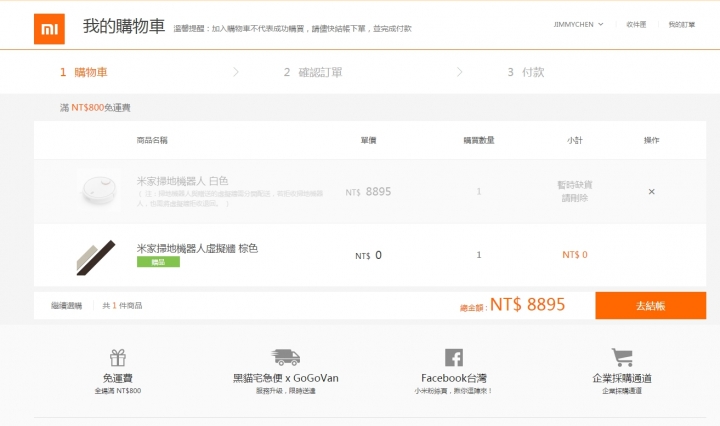
Task: Click the Facebook logo icon
Action: pos(454,357)
